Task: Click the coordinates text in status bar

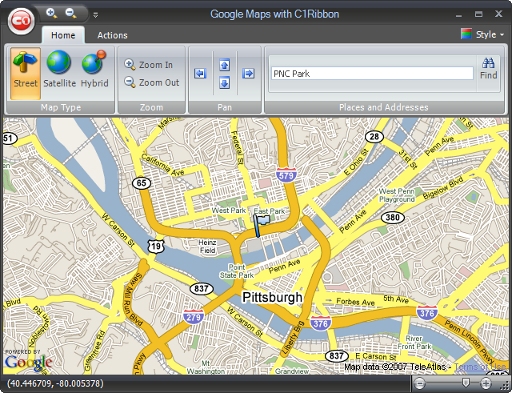Action: click(x=55, y=383)
